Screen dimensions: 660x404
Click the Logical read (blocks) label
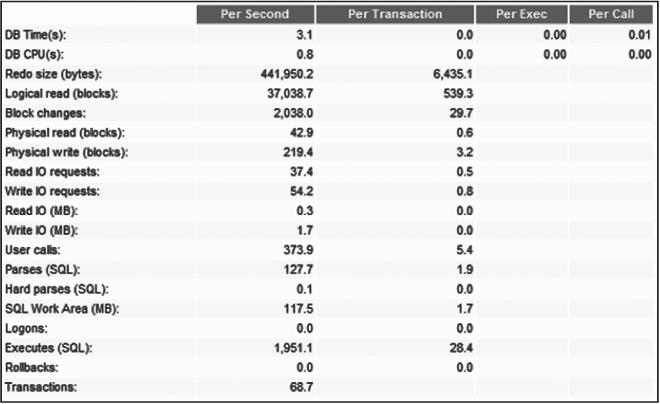pos(59,94)
